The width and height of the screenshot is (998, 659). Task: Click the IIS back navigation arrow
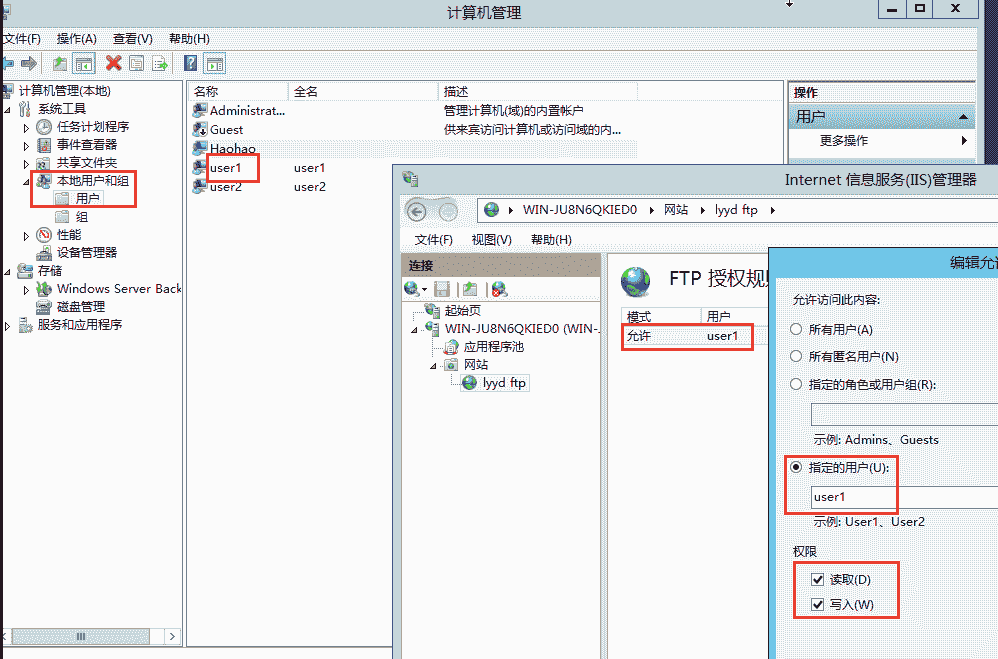pyautogui.click(x=417, y=211)
